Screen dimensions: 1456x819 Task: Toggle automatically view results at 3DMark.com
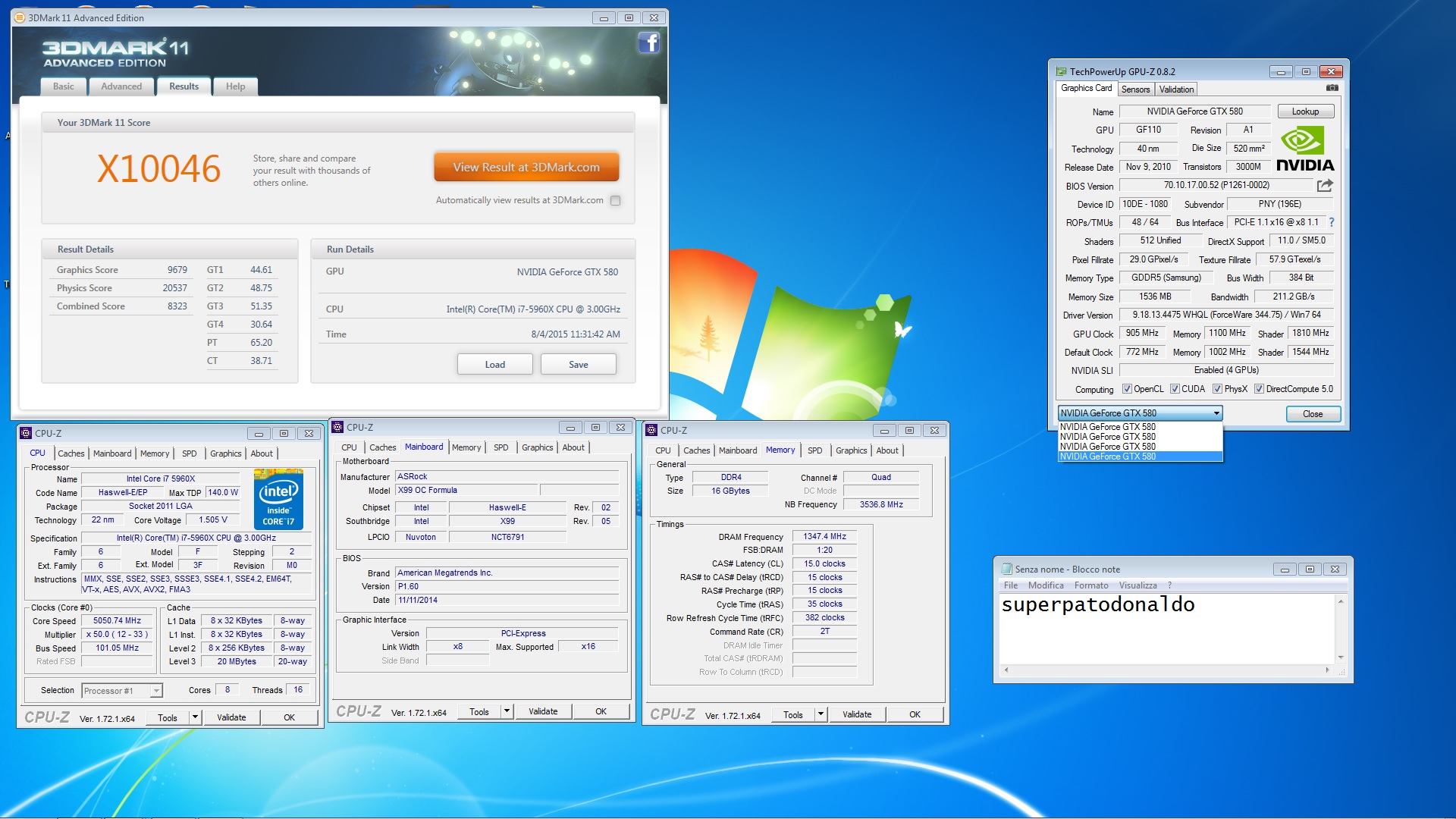click(616, 201)
